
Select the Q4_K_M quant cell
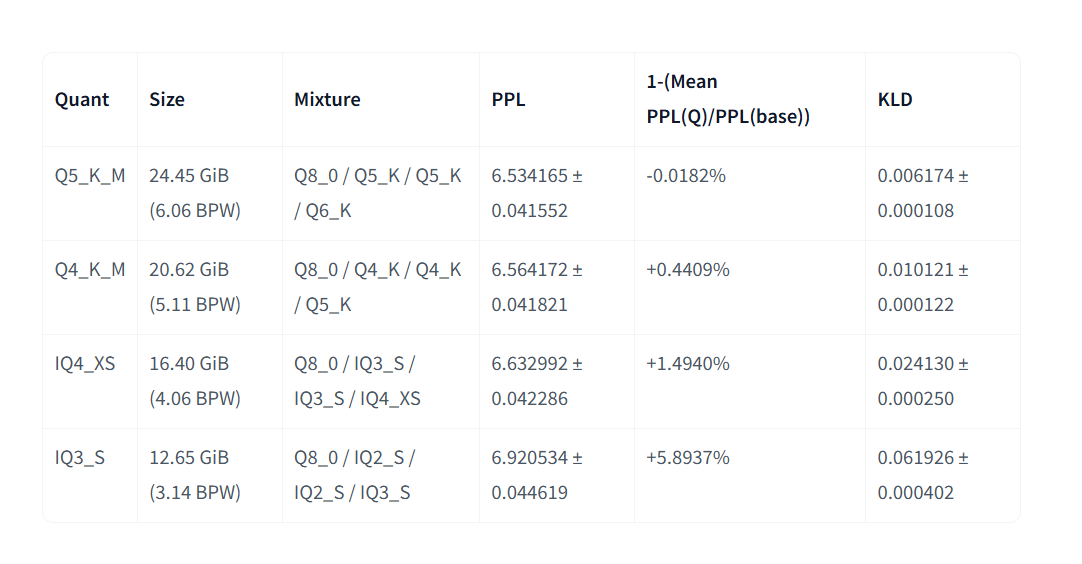(x=90, y=270)
